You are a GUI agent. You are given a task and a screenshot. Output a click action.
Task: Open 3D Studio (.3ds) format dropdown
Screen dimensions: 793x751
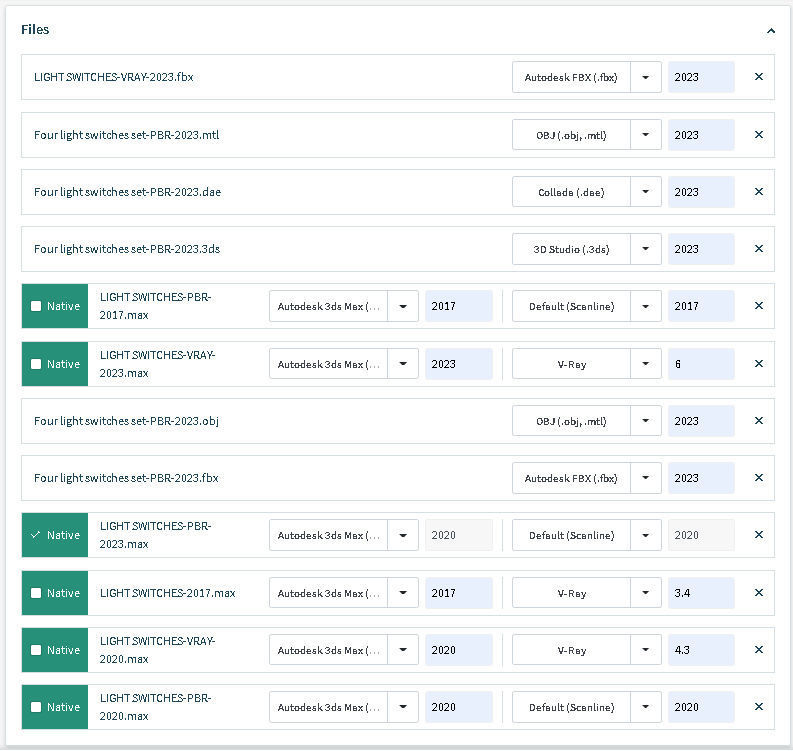click(x=646, y=249)
